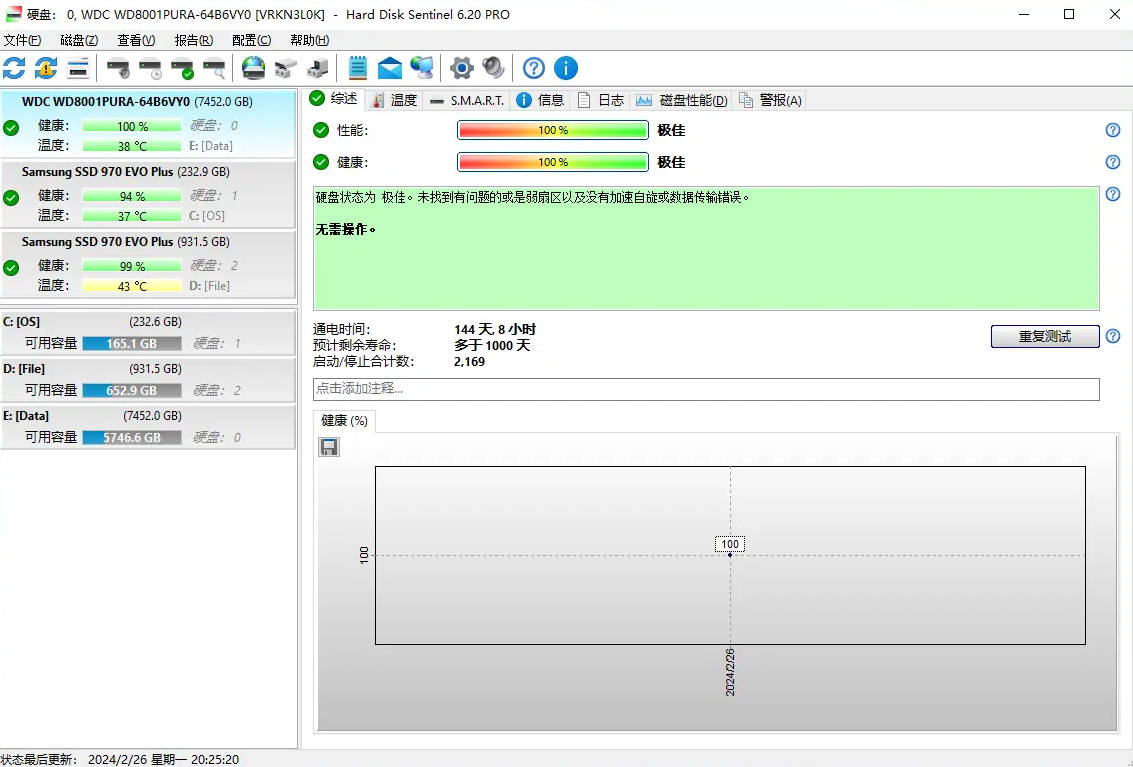Click the globe and monitor network icon
1133x767 pixels.
(422, 68)
